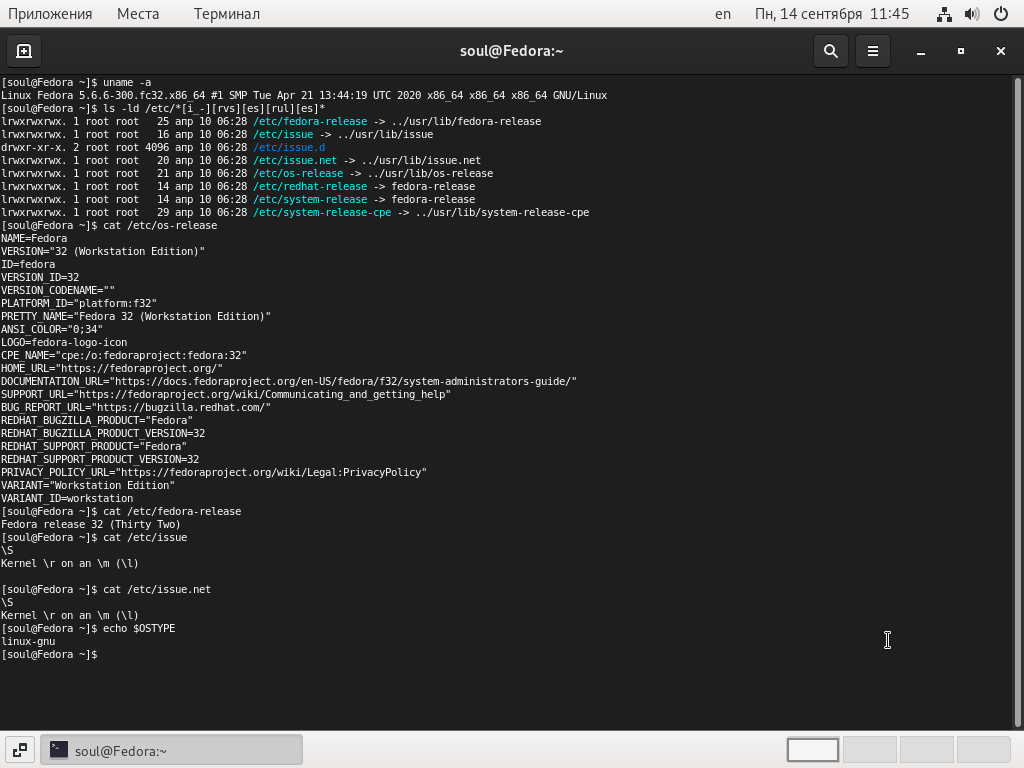Click the /etc/fedora-release path text
1024x768 pixels.
point(310,121)
